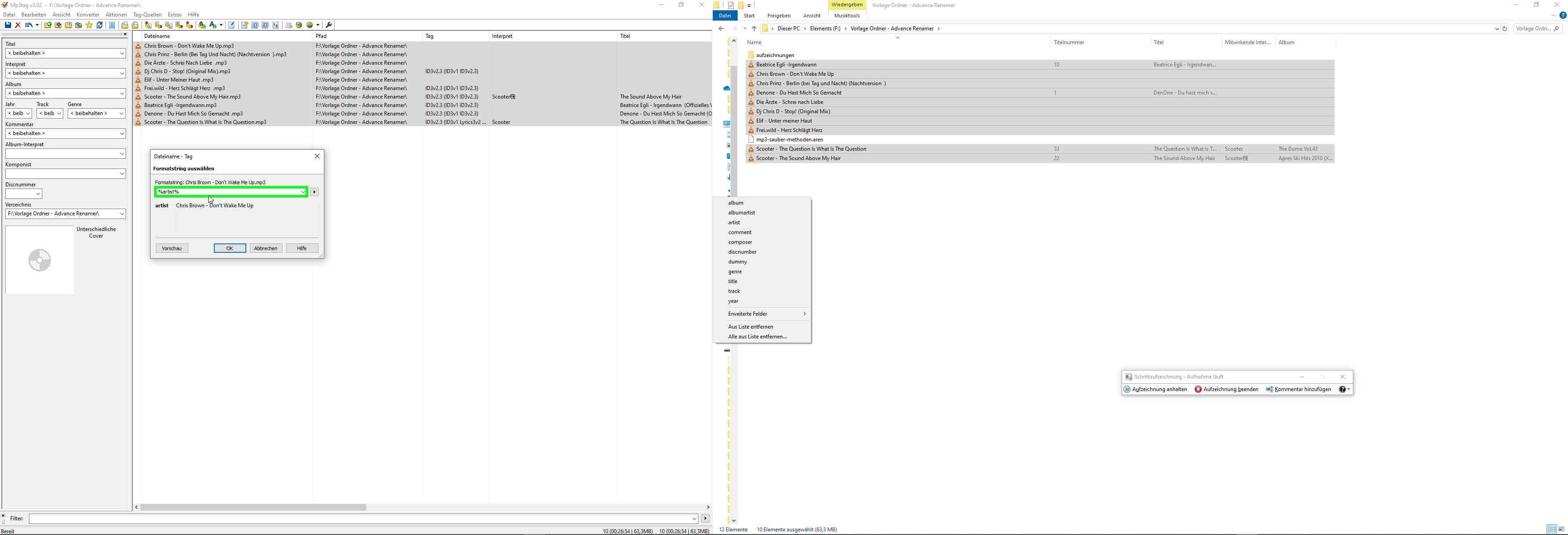Click the Change directory folder icon
The width and height of the screenshot is (1568, 535).
(48, 25)
